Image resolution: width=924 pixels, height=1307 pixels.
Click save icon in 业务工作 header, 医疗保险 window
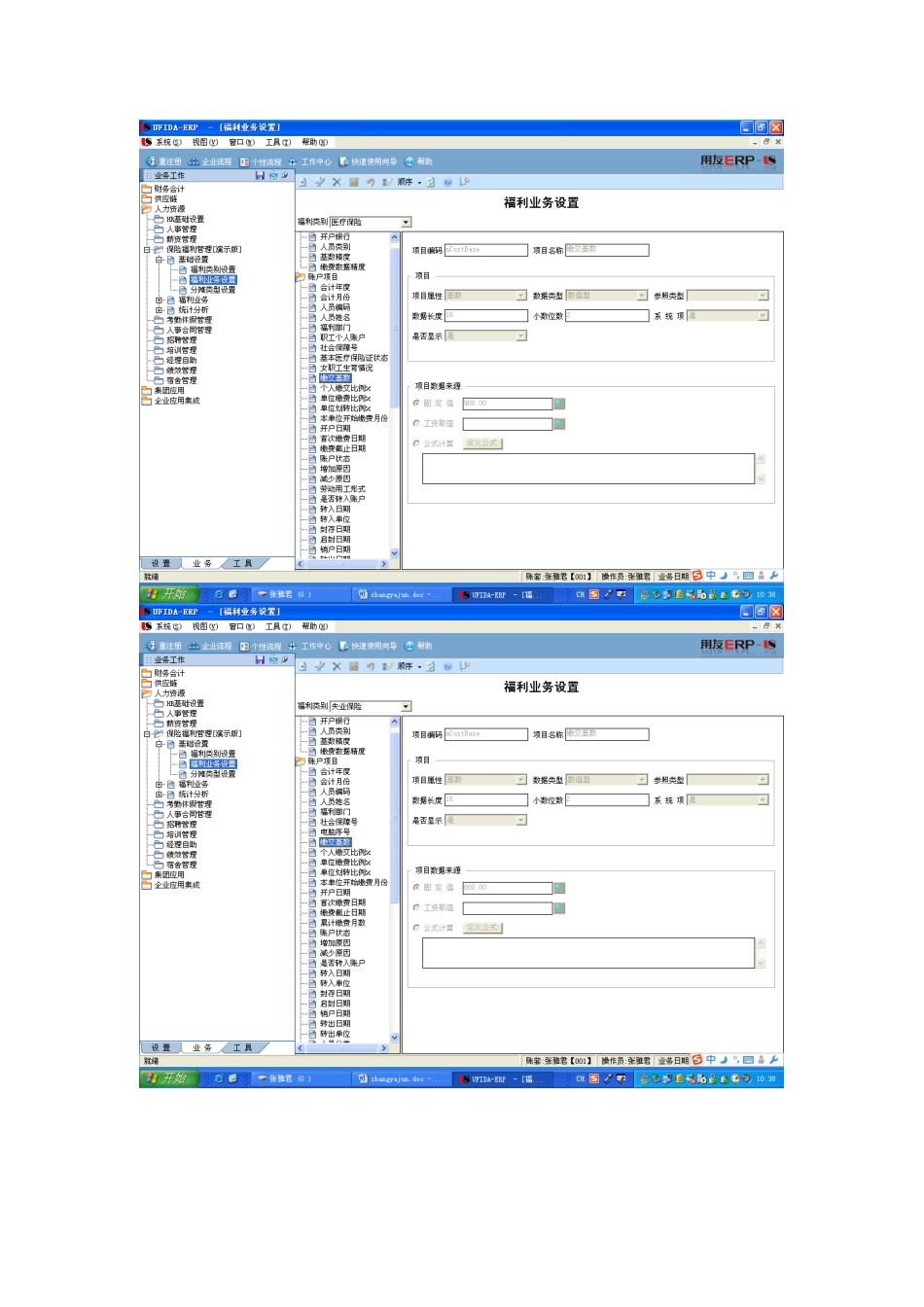point(260,176)
